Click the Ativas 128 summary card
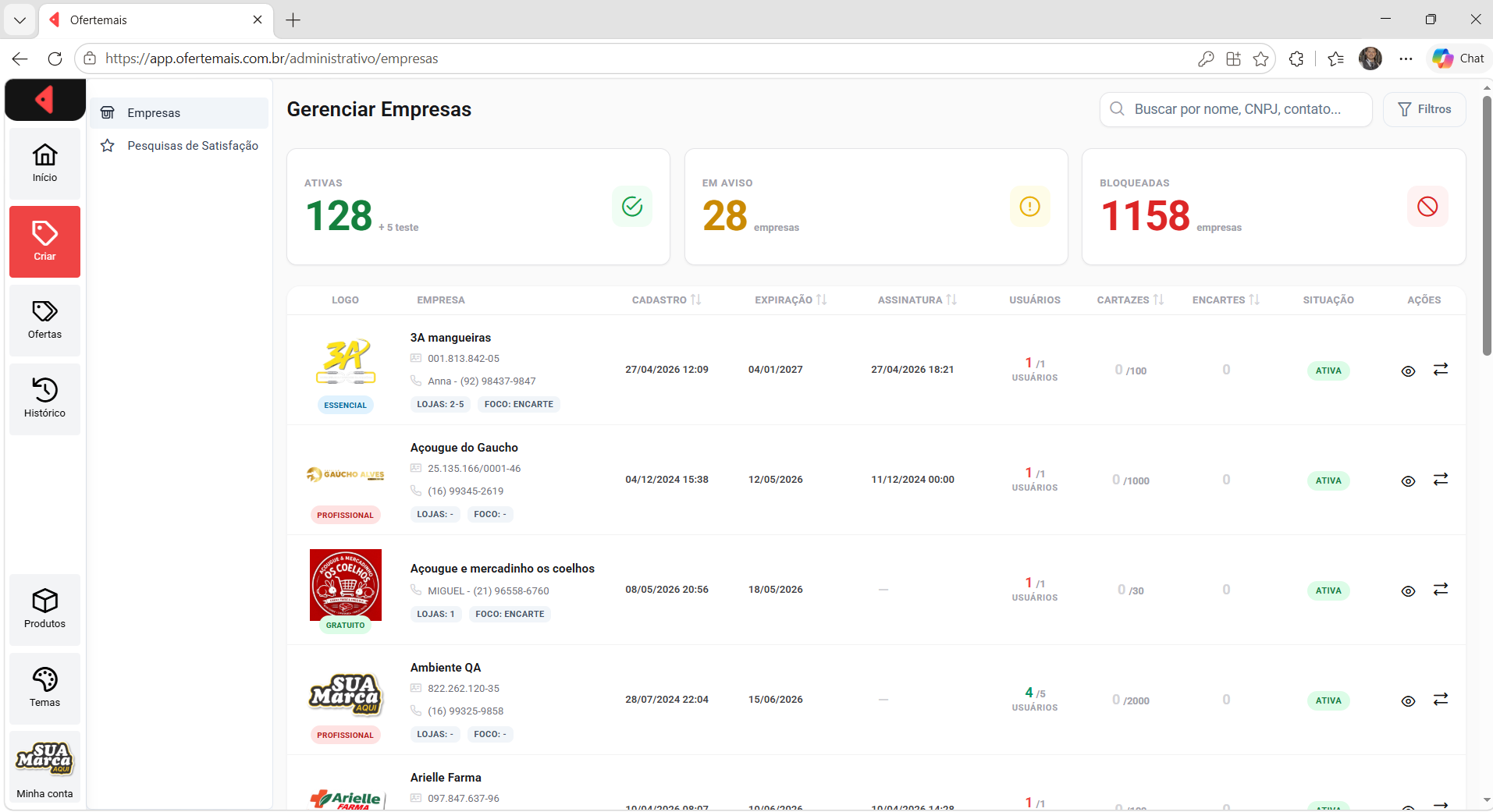Screen dimensions: 1493x812 tap(478, 207)
